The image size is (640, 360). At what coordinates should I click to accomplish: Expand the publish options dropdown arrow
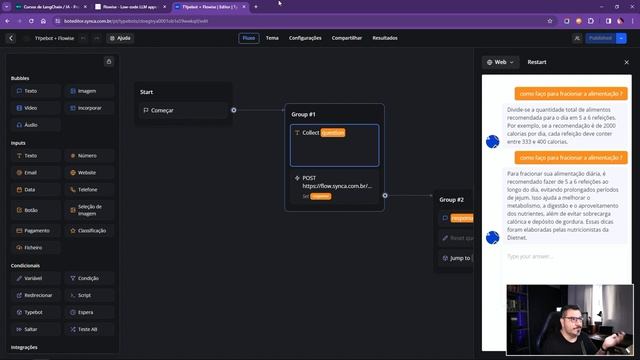point(621,38)
